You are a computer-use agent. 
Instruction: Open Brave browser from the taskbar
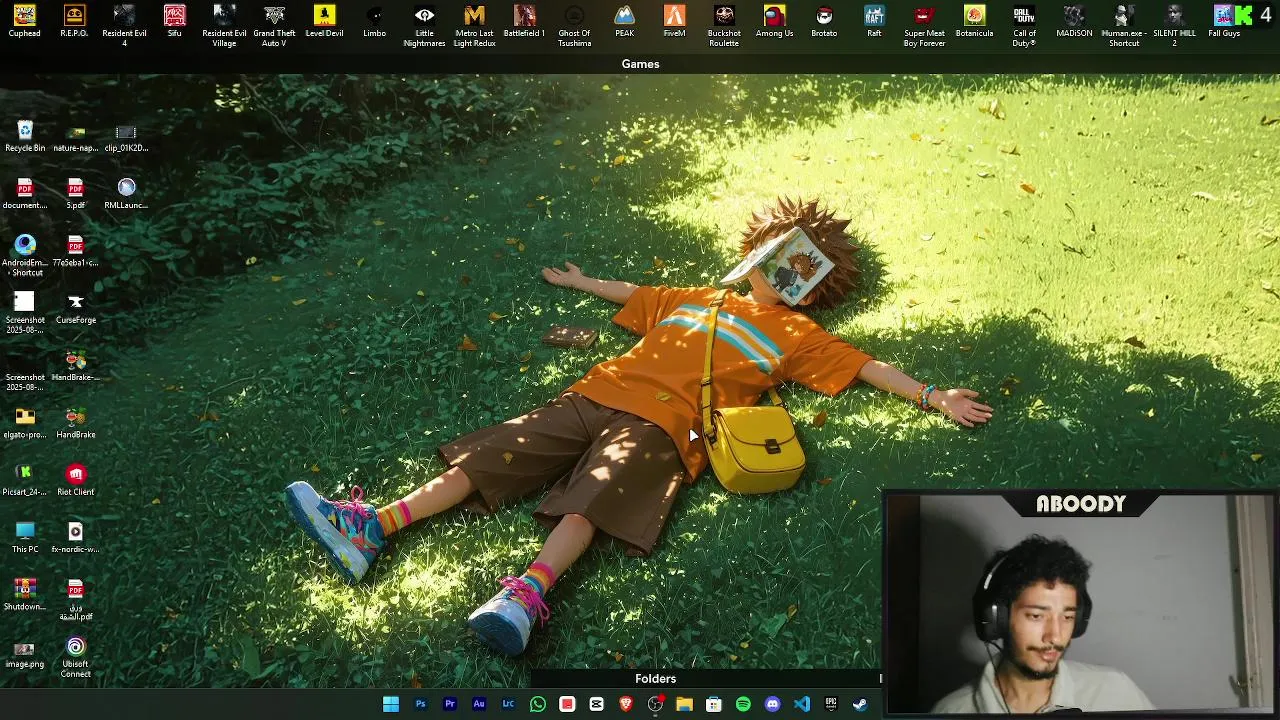point(626,704)
